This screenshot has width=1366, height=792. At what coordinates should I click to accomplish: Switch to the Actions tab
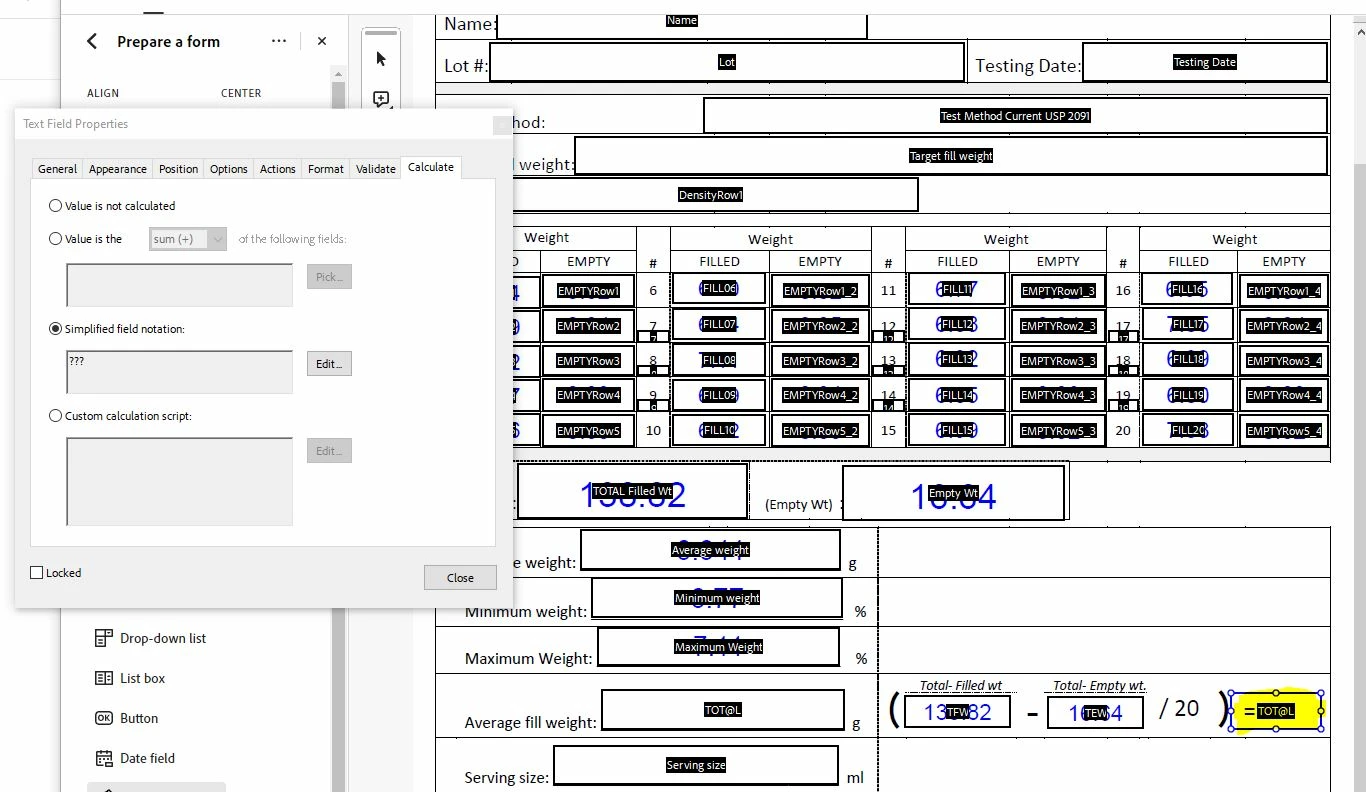[277, 169]
